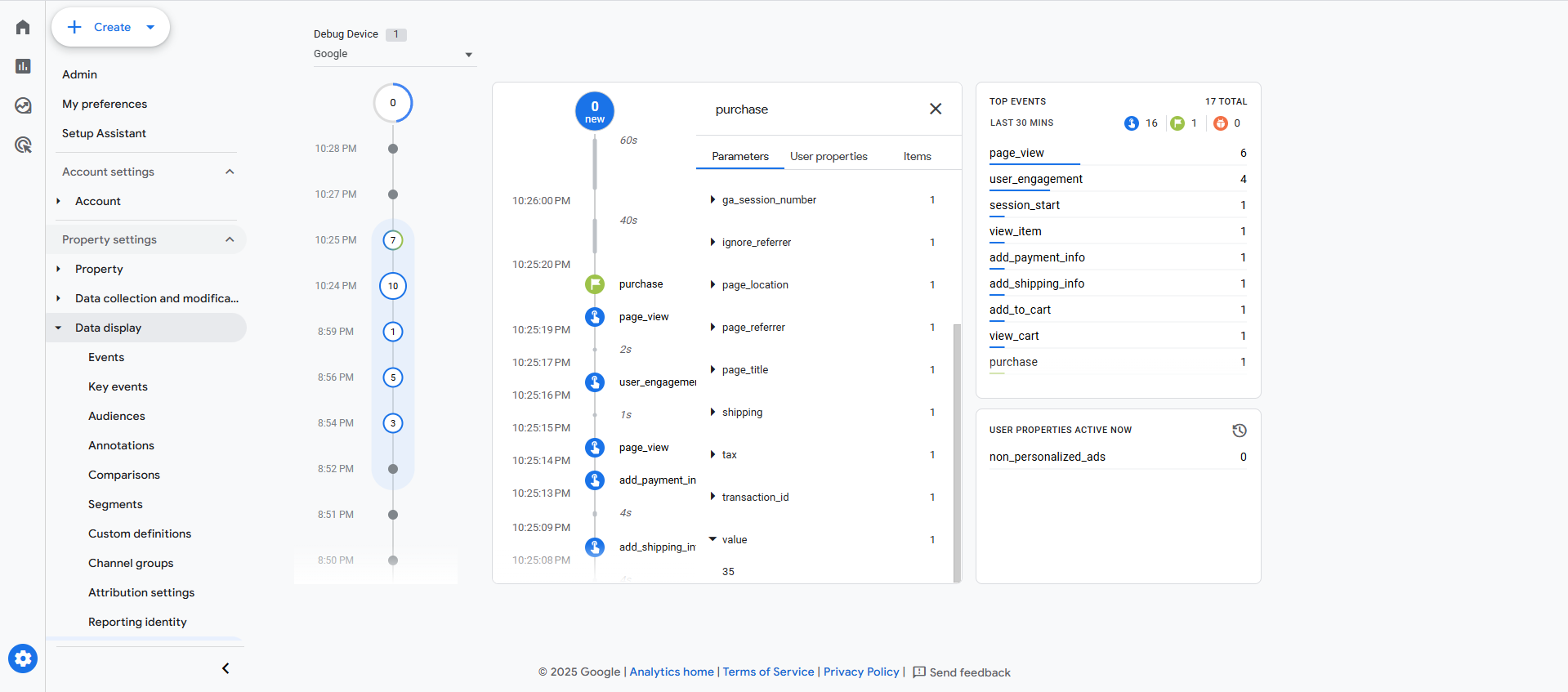This screenshot has width=1568, height=692.
Task: Collapse the value parameter
Action: click(x=713, y=539)
